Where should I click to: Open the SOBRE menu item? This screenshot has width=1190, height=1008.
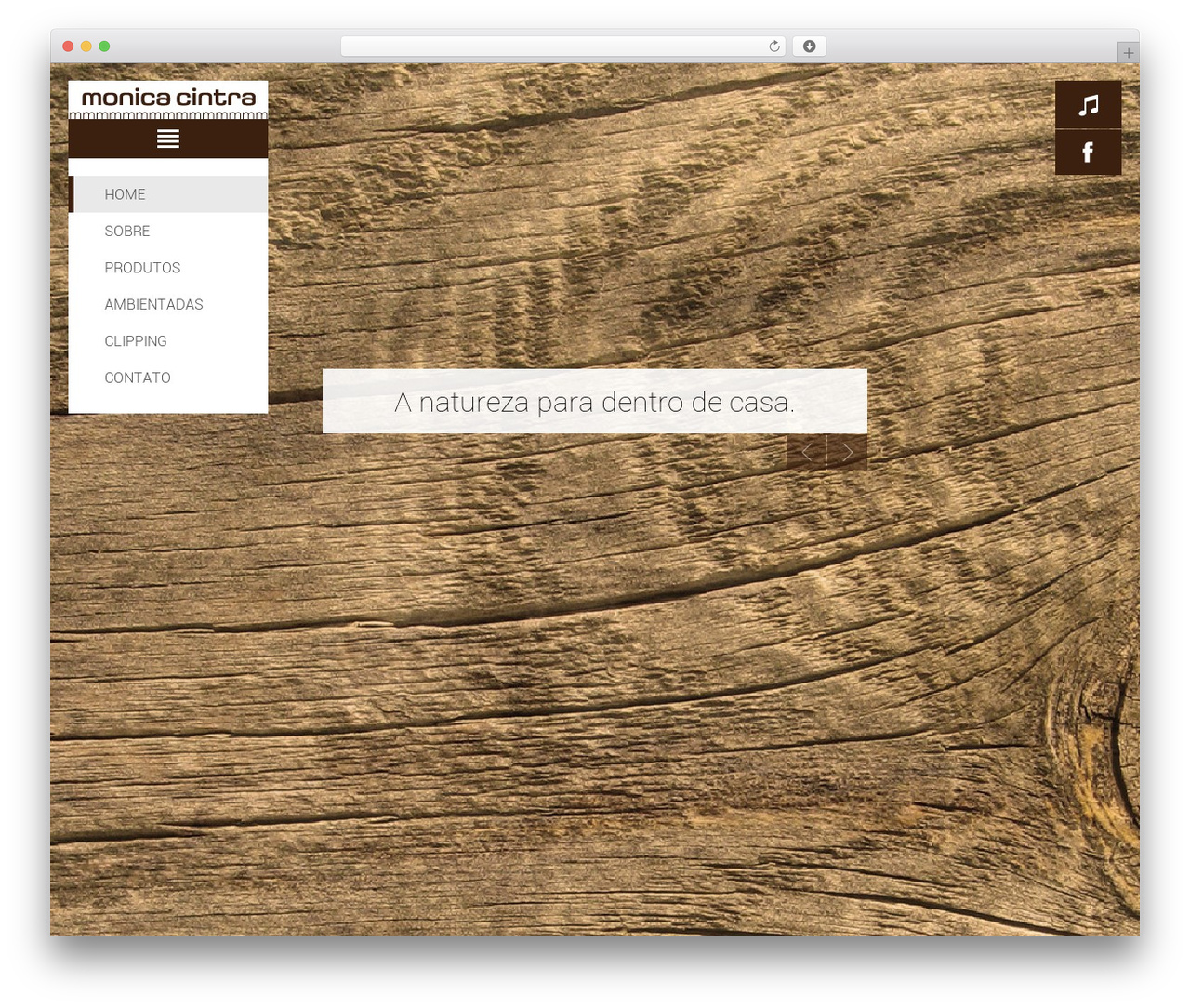168,231
